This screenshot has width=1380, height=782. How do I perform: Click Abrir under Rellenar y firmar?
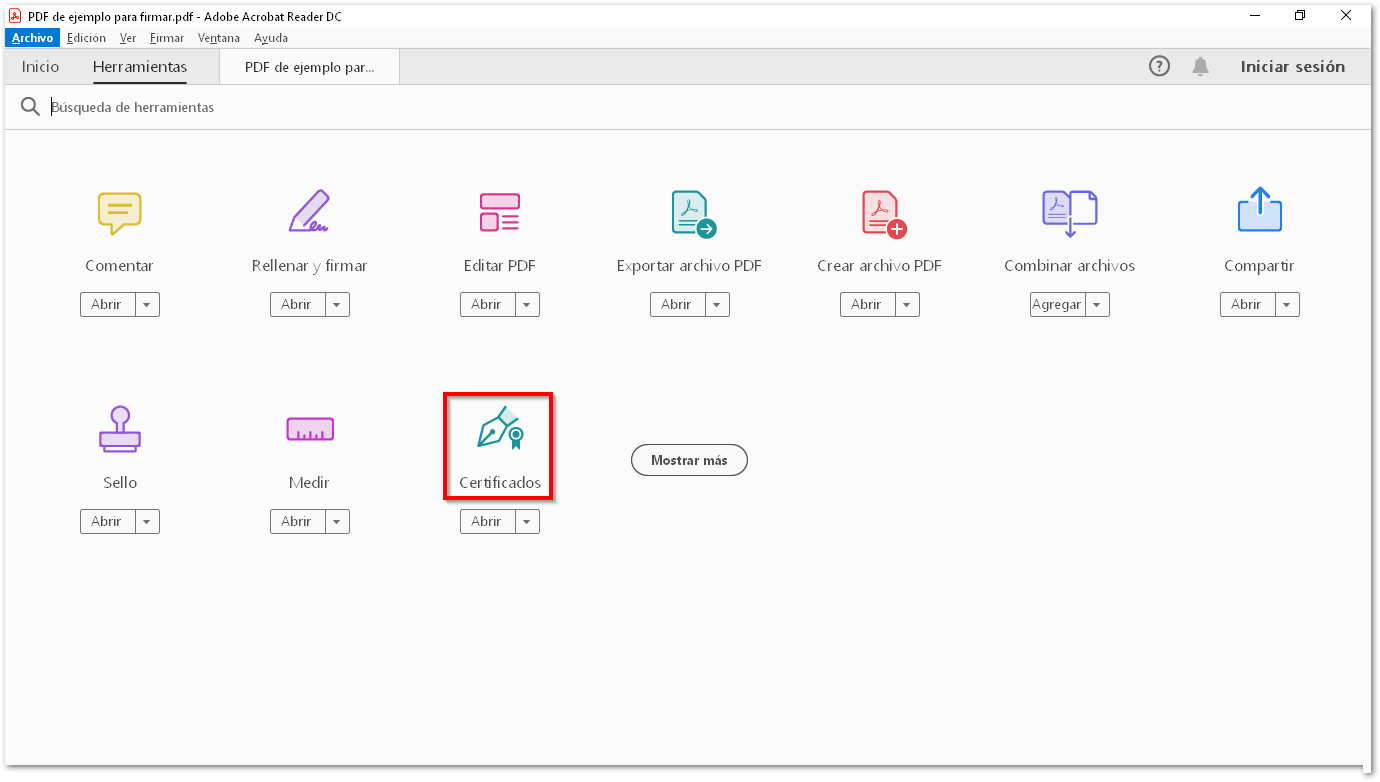pos(297,305)
